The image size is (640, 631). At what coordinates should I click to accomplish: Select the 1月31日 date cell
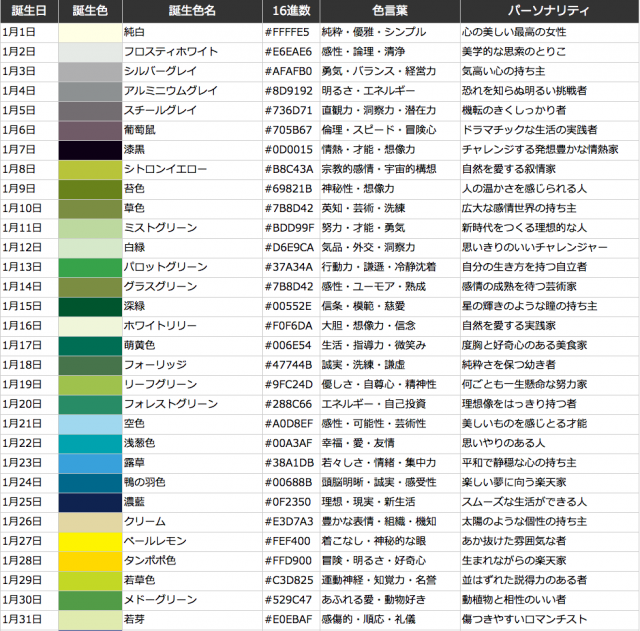(x=29, y=619)
